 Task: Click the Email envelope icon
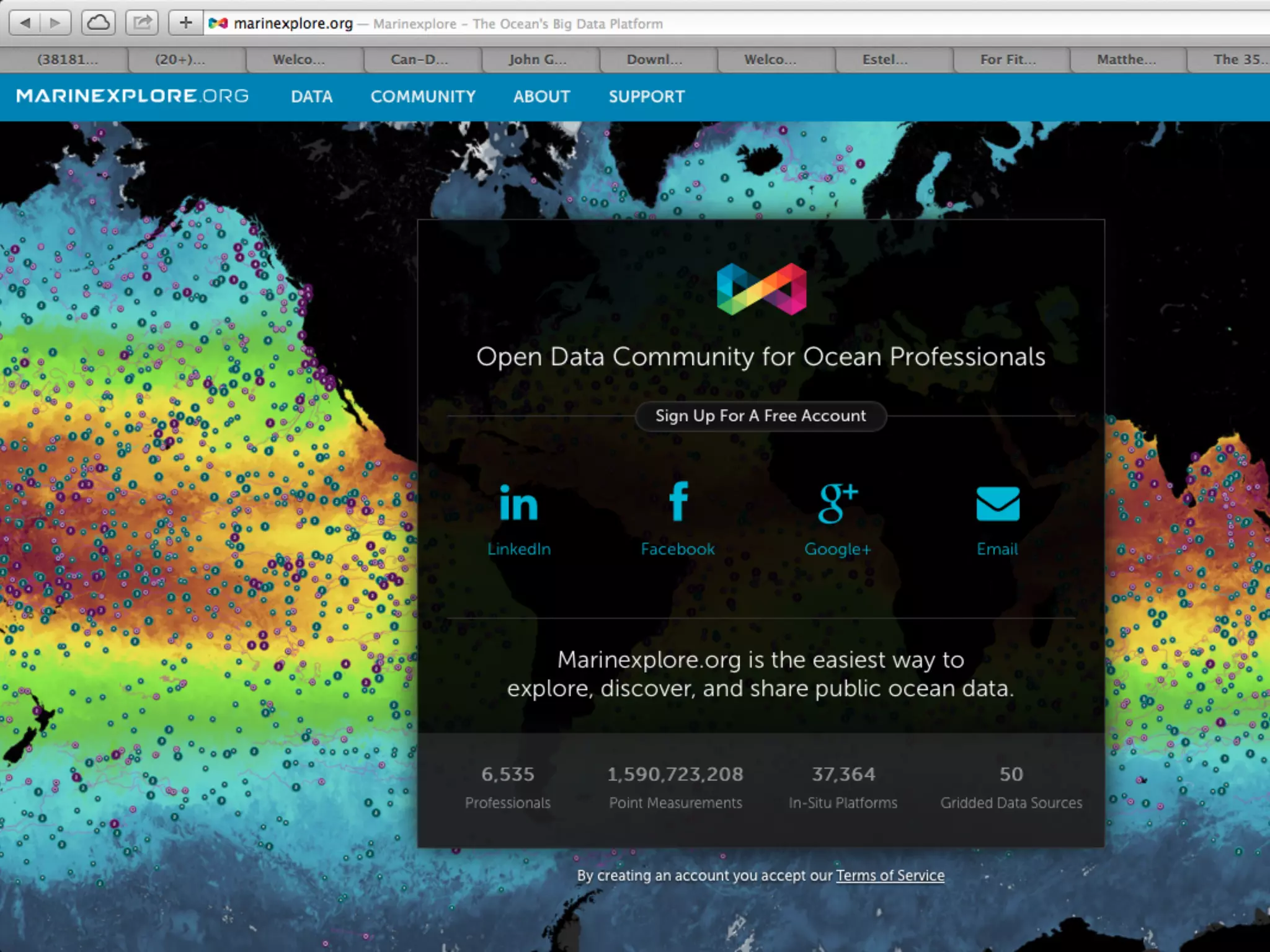997,504
